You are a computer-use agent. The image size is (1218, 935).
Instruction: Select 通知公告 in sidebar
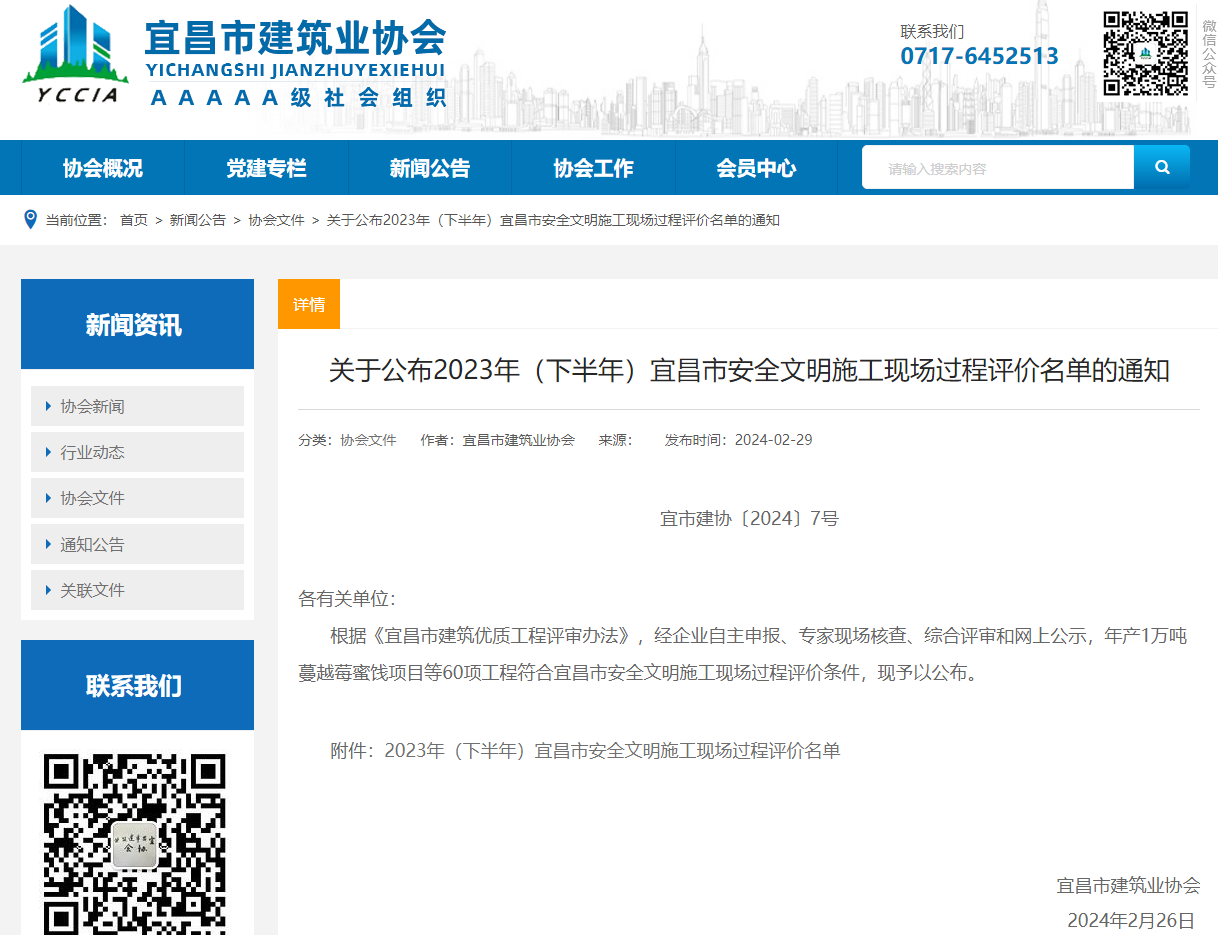pyautogui.click(x=137, y=544)
